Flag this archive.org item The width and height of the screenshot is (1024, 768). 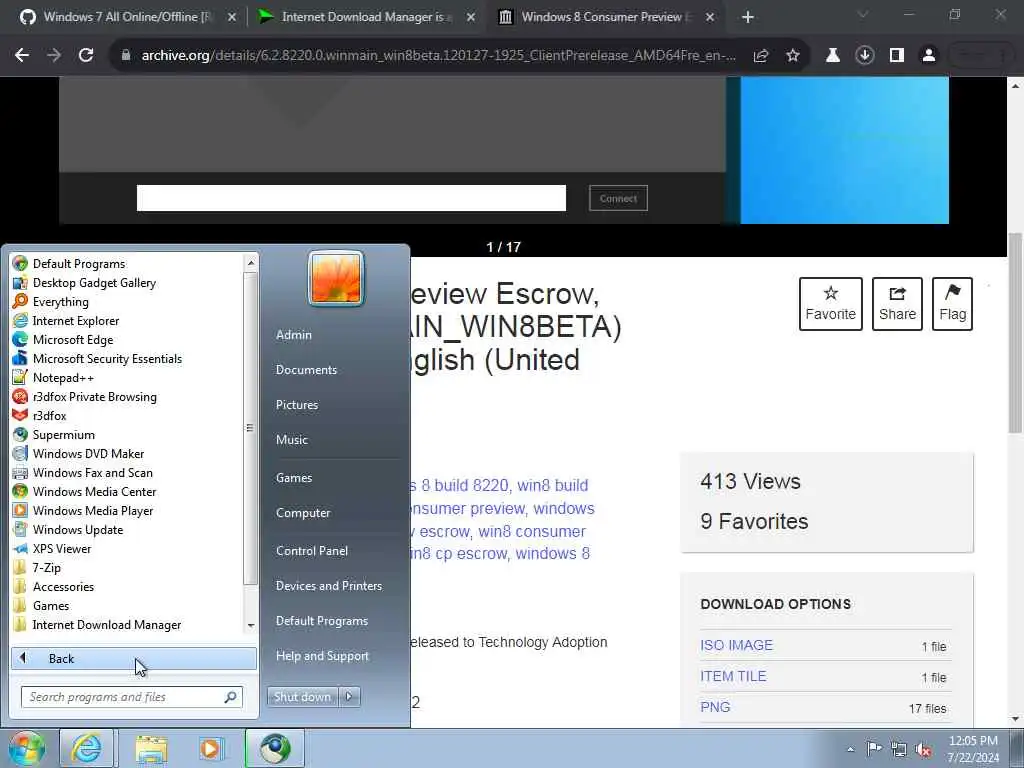pyautogui.click(x=952, y=304)
